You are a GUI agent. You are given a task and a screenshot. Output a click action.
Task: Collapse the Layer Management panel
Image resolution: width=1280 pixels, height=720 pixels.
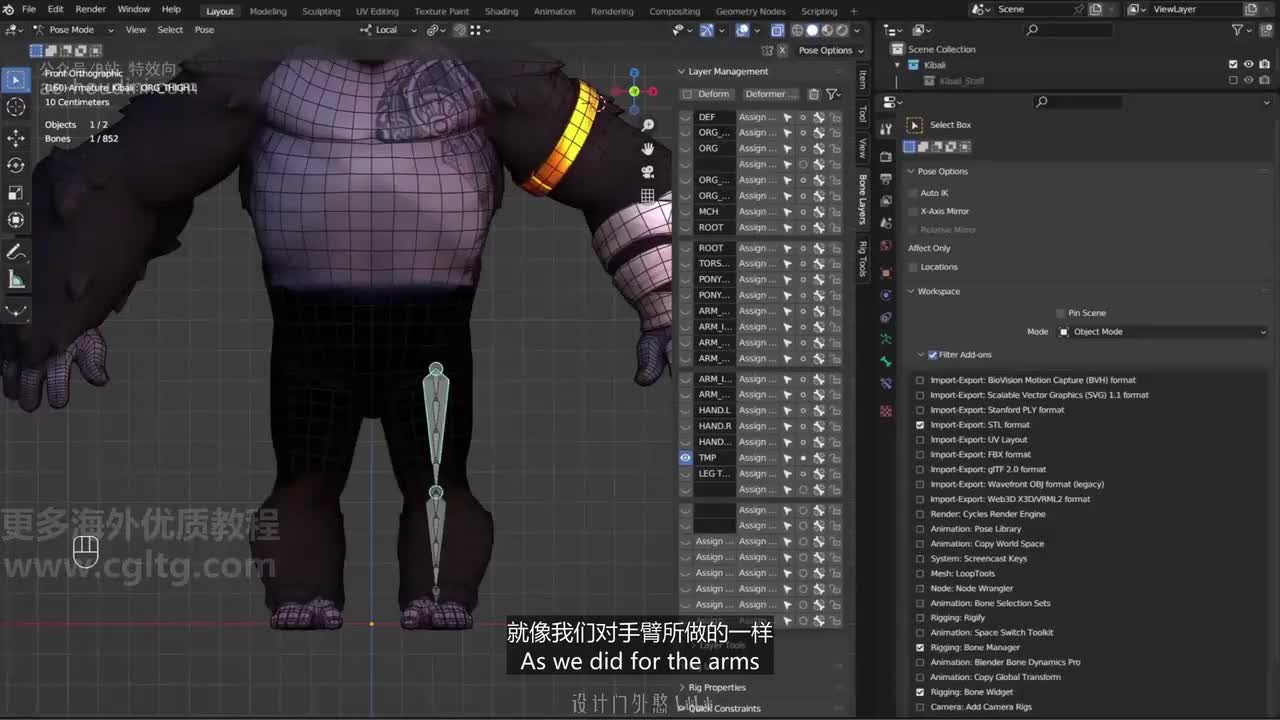coord(682,72)
